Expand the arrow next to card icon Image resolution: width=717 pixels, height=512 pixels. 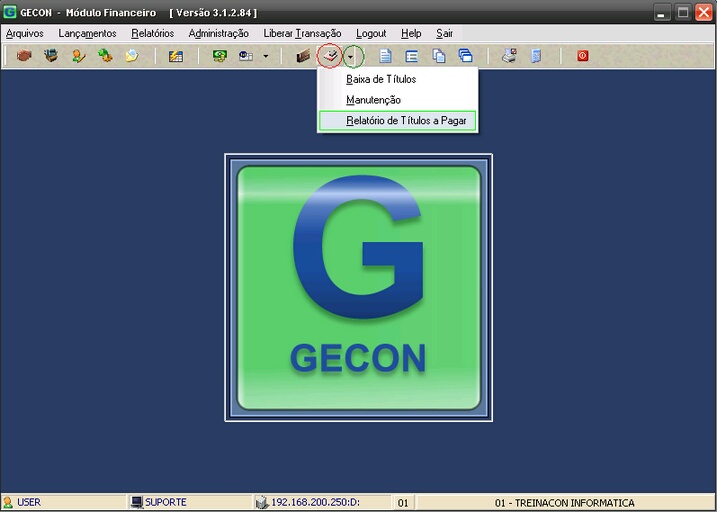[x=265, y=56]
